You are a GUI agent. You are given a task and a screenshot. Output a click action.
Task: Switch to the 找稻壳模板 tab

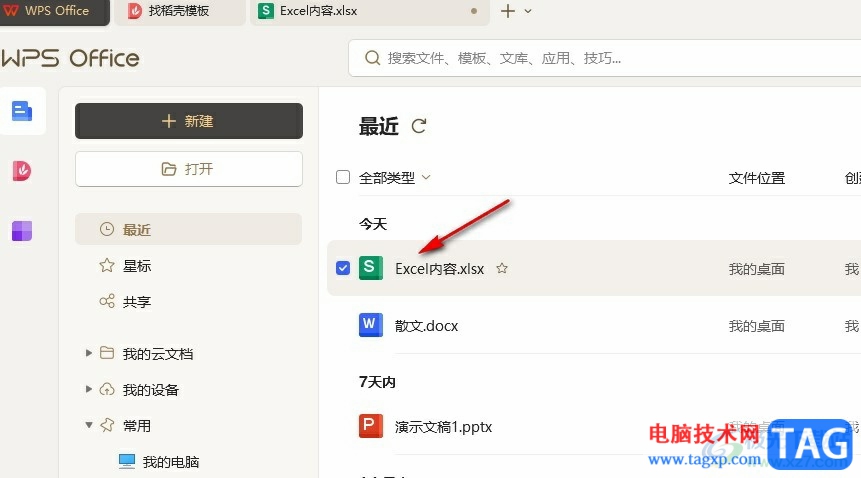pos(180,12)
